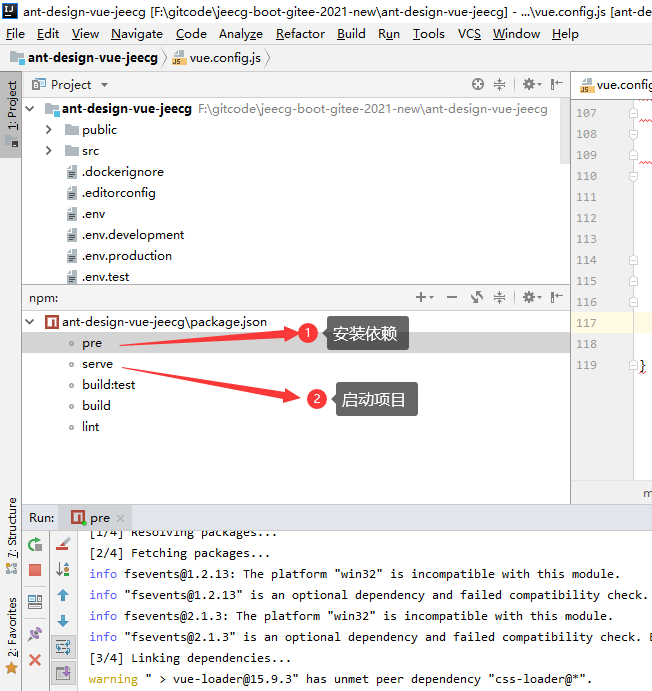Click the red Stop icon in Run panel
The width and height of the screenshot is (652, 691).
point(35,570)
